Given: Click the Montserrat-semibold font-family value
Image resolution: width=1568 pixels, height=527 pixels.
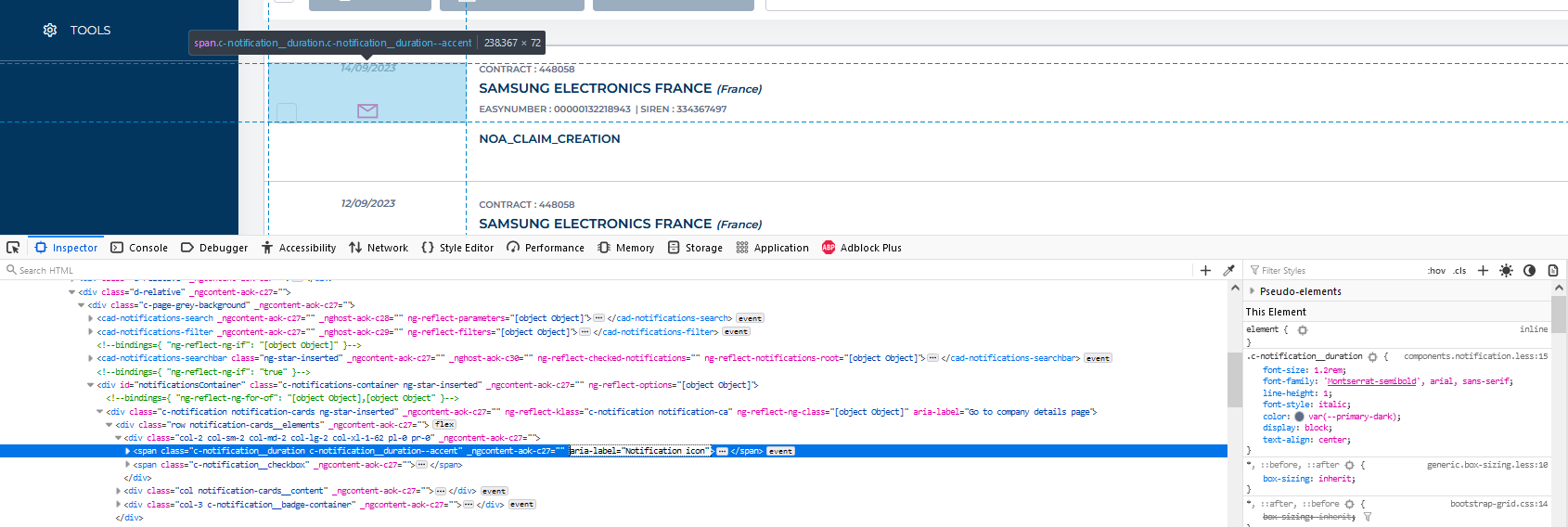Looking at the screenshot, I should [x=1372, y=381].
